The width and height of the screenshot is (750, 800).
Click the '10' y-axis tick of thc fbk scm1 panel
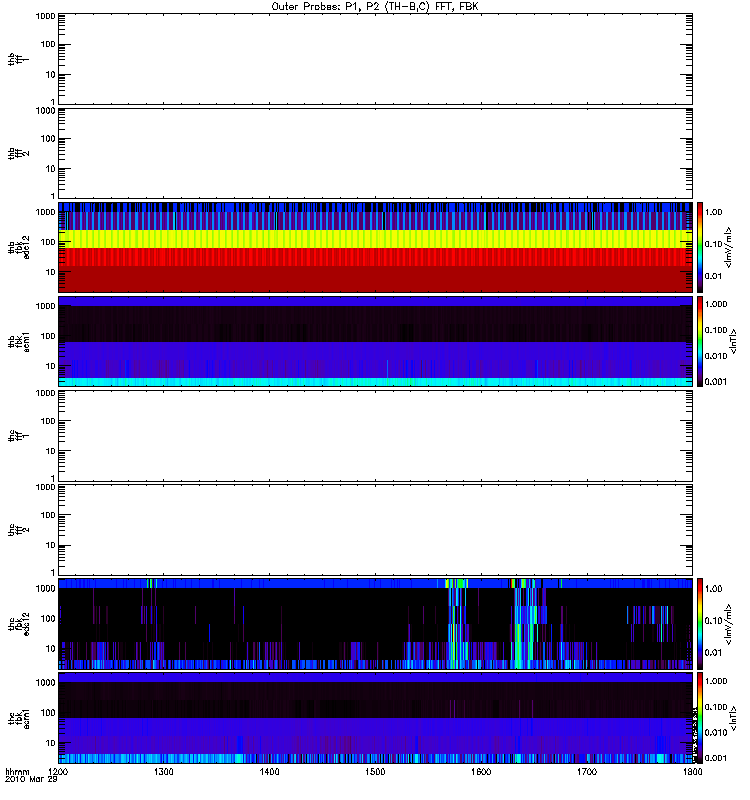point(51,743)
